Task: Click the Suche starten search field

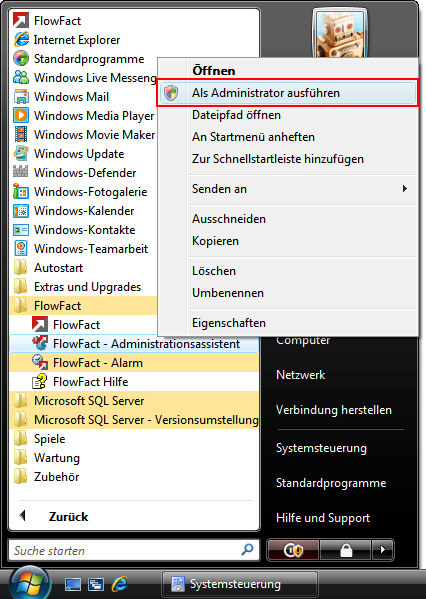Action: coord(134,550)
